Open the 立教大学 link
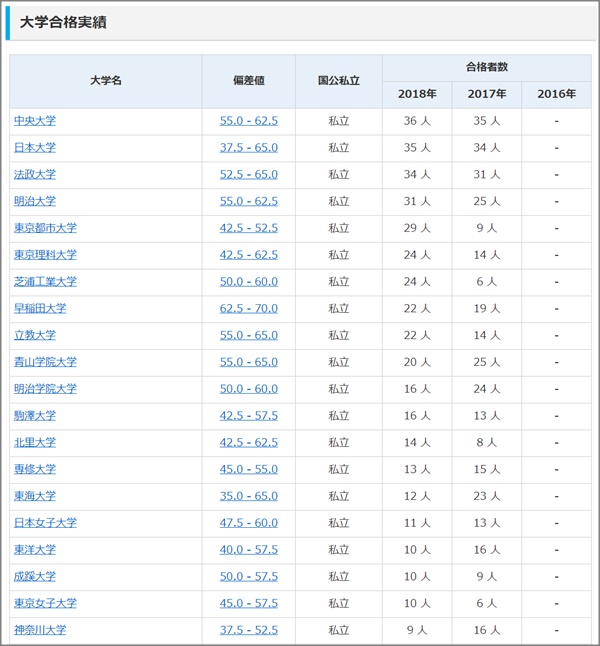Screen dimensions: 600x646 (35, 335)
